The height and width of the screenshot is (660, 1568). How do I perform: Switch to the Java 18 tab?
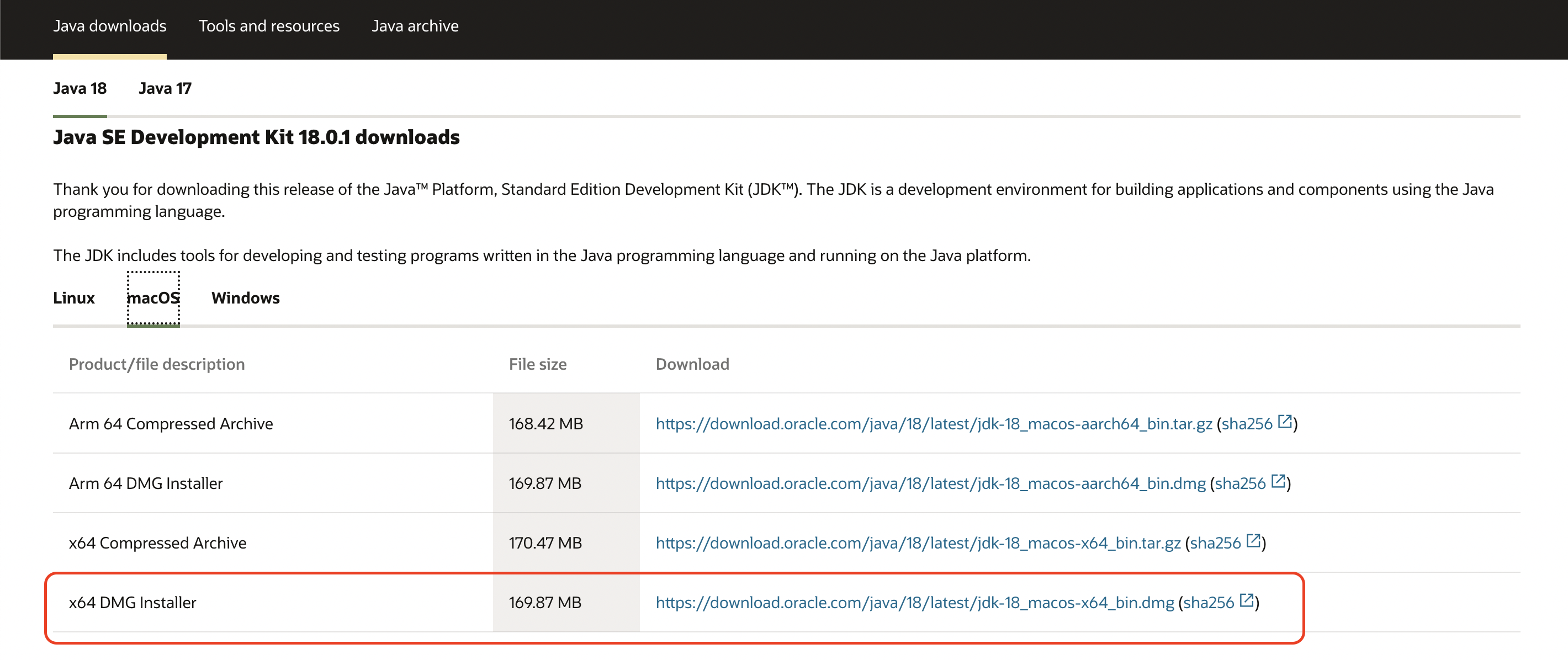(80, 89)
